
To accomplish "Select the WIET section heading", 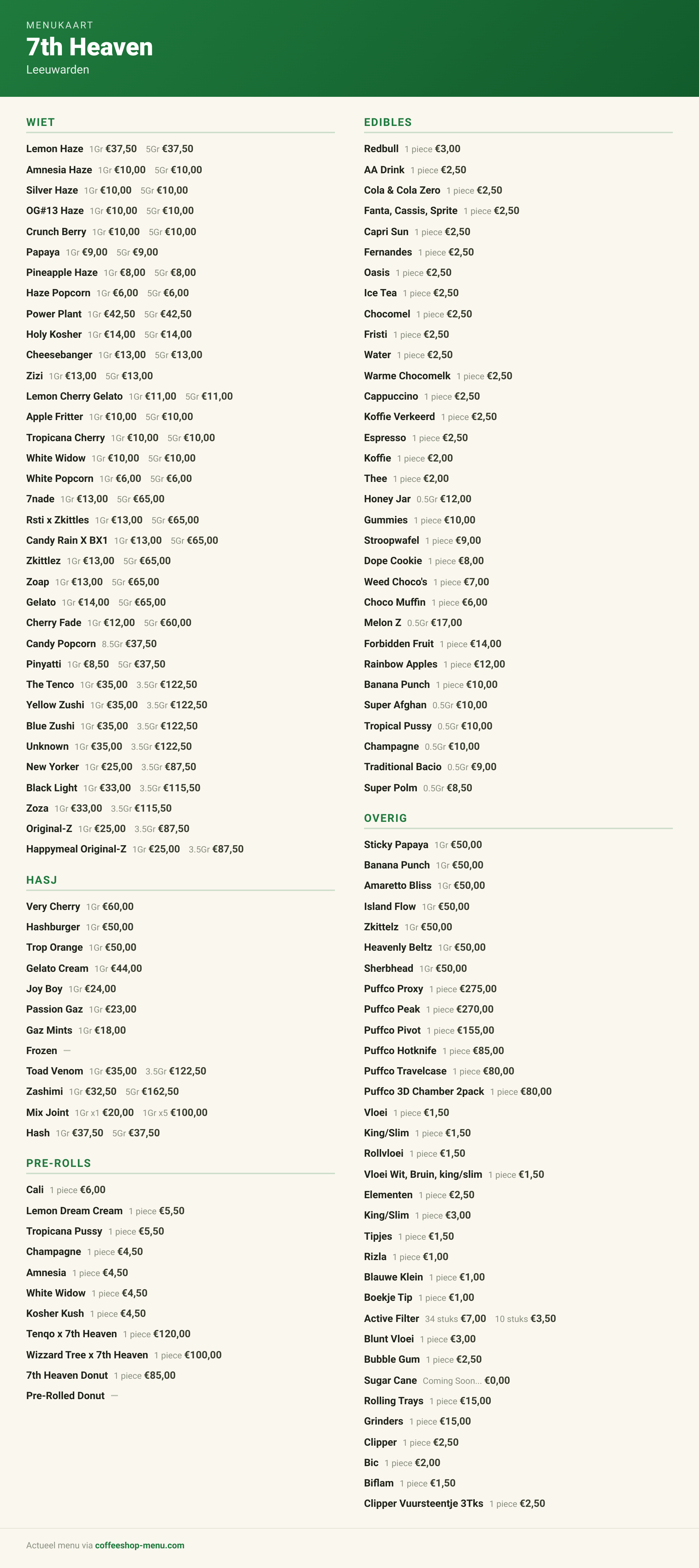I will [x=40, y=122].
